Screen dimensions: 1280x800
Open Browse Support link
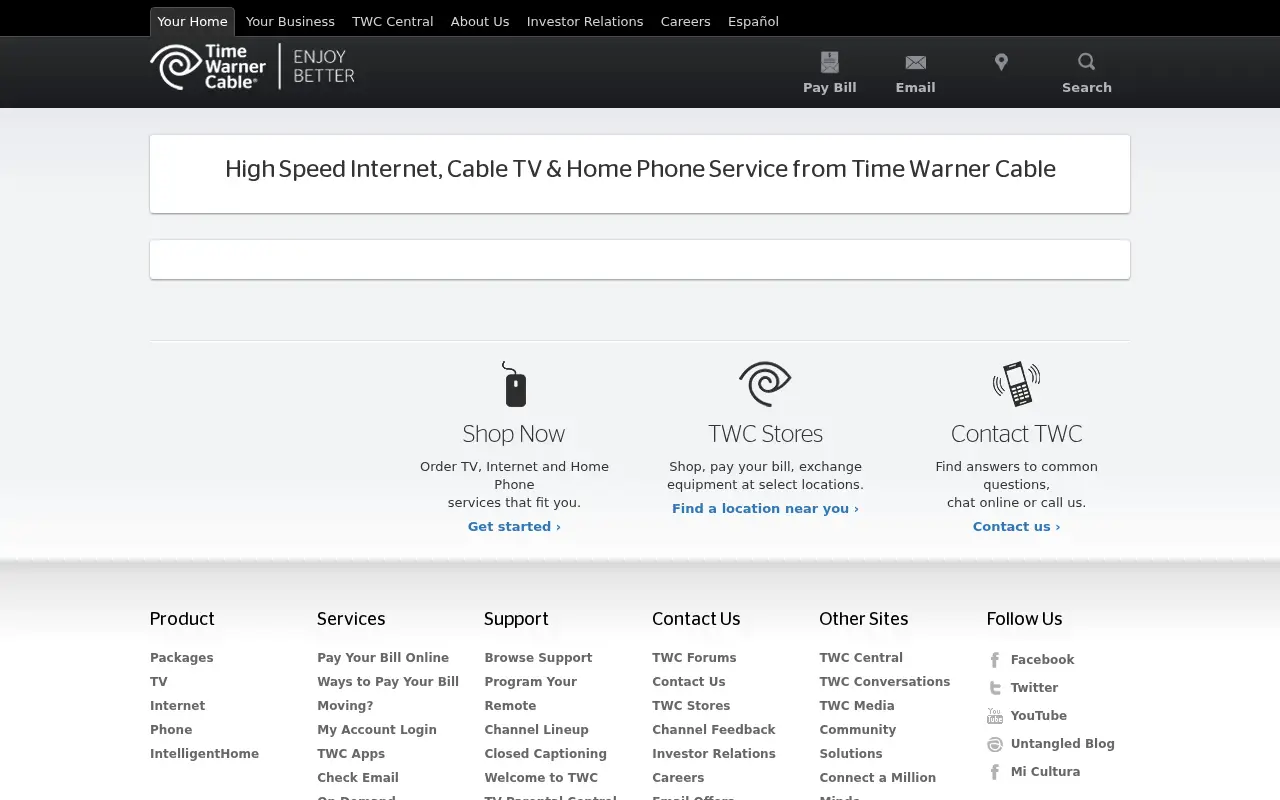538,658
